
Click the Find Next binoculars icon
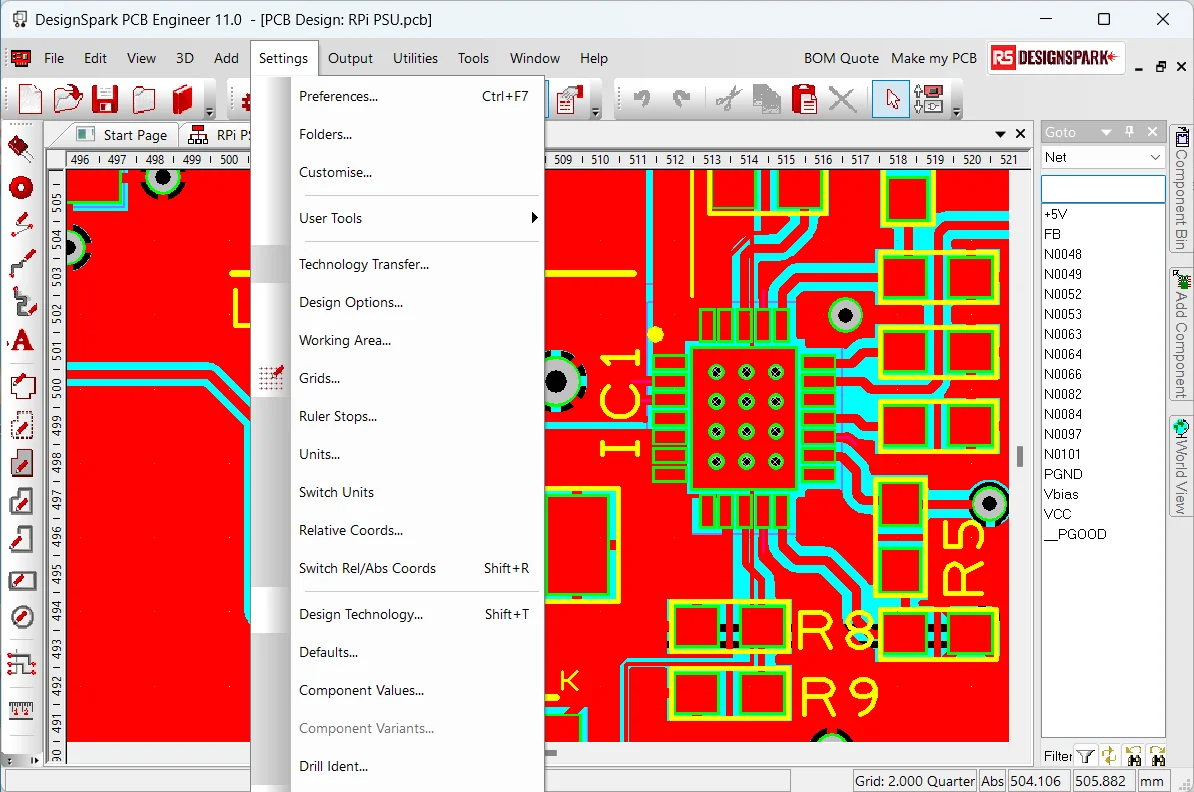click(1156, 756)
